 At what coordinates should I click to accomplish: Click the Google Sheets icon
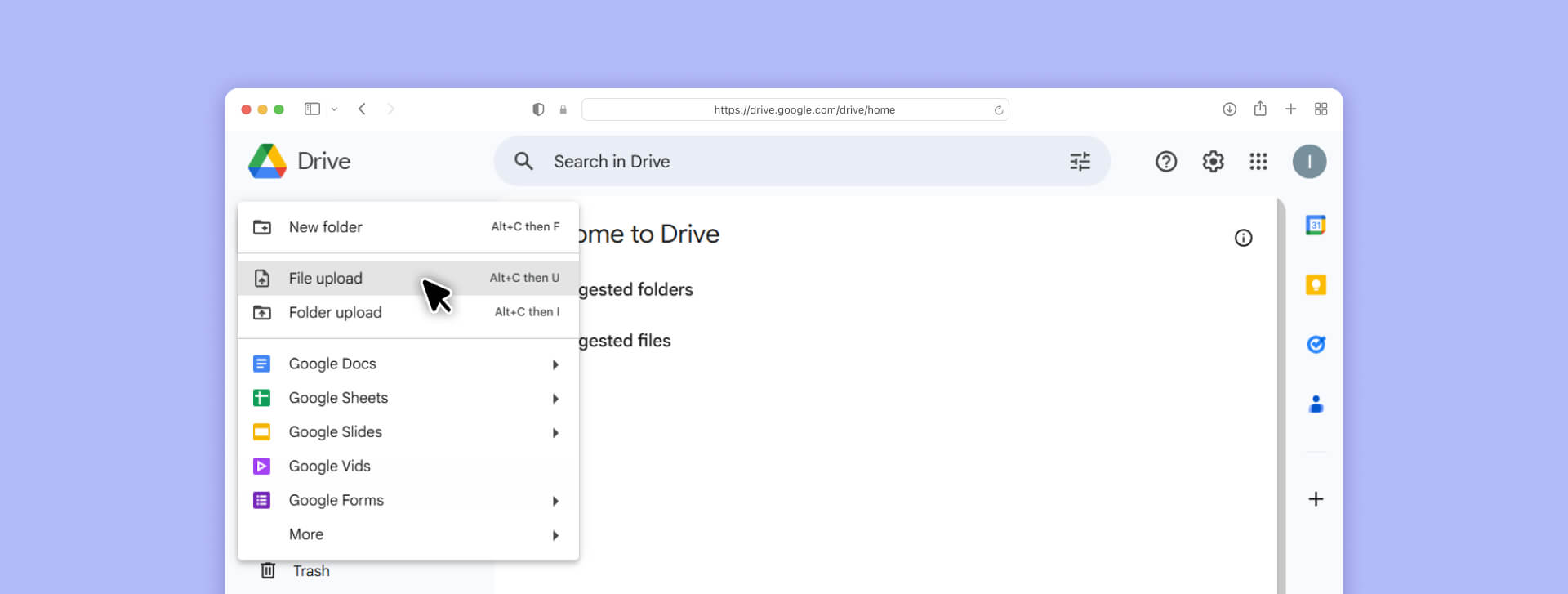coord(261,398)
